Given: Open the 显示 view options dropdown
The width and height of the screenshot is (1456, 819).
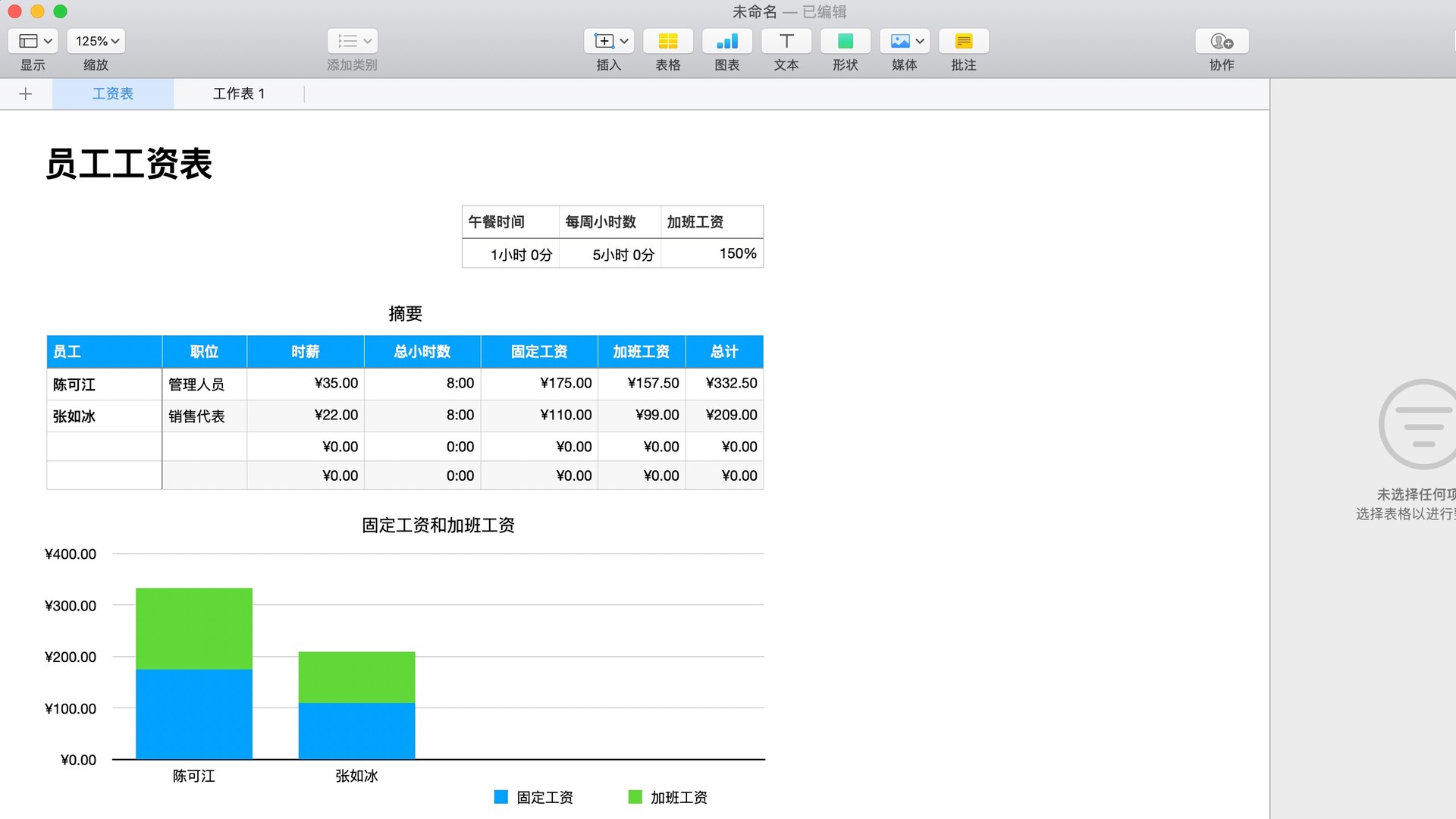Looking at the screenshot, I should point(33,41).
